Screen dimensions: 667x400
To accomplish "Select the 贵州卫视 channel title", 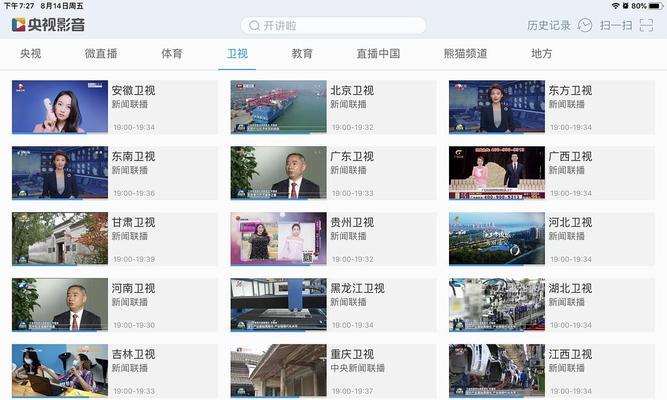I will coord(352,223).
